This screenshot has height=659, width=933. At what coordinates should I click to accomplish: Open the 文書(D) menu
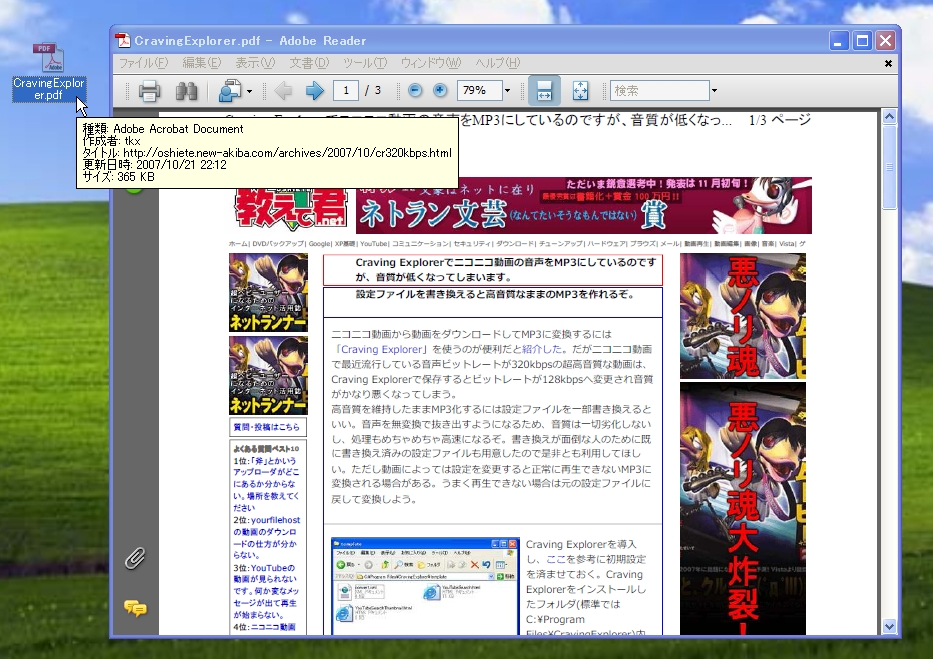pos(309,62)
